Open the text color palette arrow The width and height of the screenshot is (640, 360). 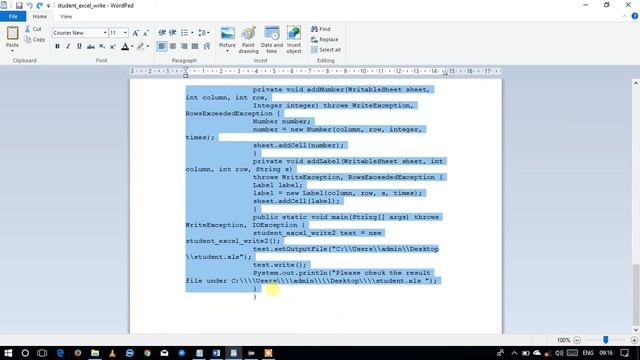pos(132,47)
